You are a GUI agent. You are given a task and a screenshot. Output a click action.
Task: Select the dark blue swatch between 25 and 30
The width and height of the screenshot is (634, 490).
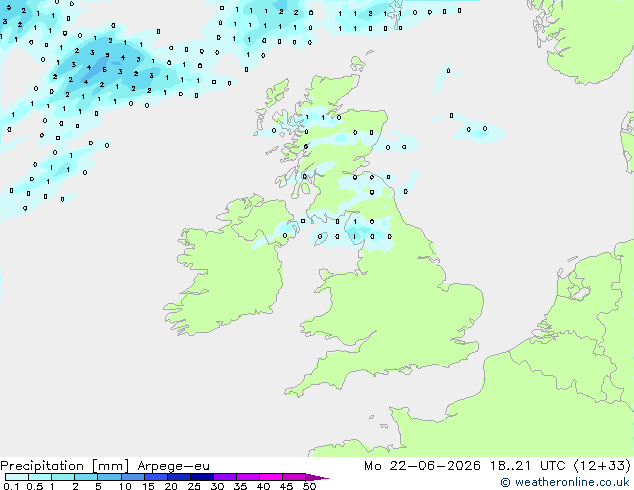[x=201, y=477]
